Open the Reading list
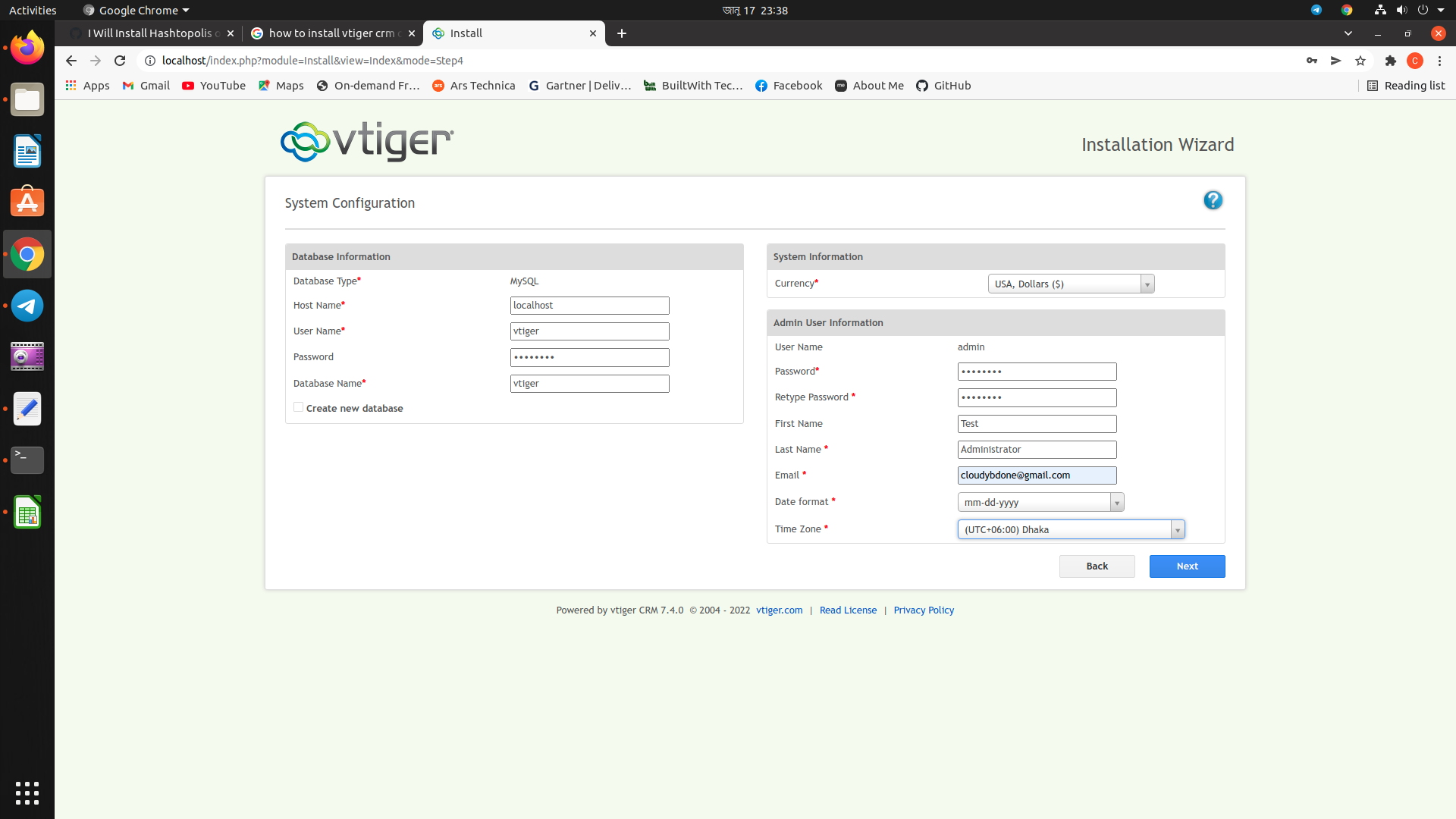 pos(1406,86)
